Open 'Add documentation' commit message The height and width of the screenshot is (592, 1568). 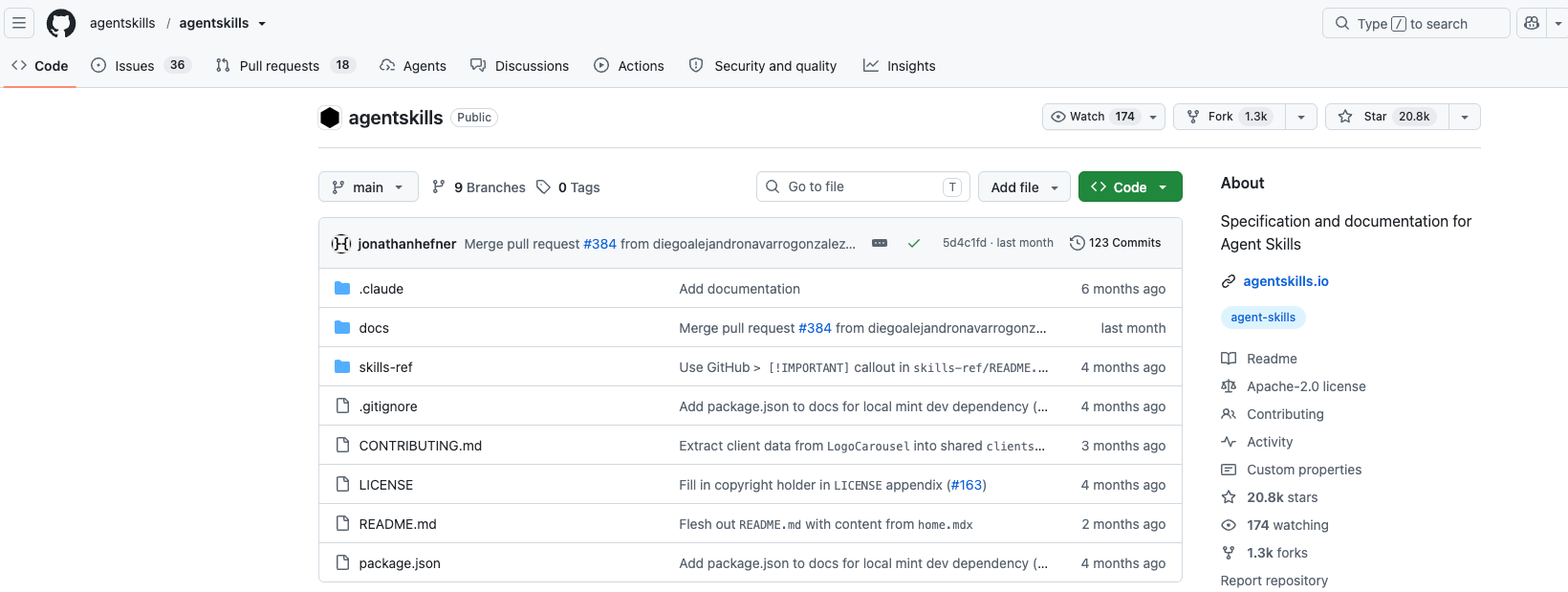tap(740, 289)
